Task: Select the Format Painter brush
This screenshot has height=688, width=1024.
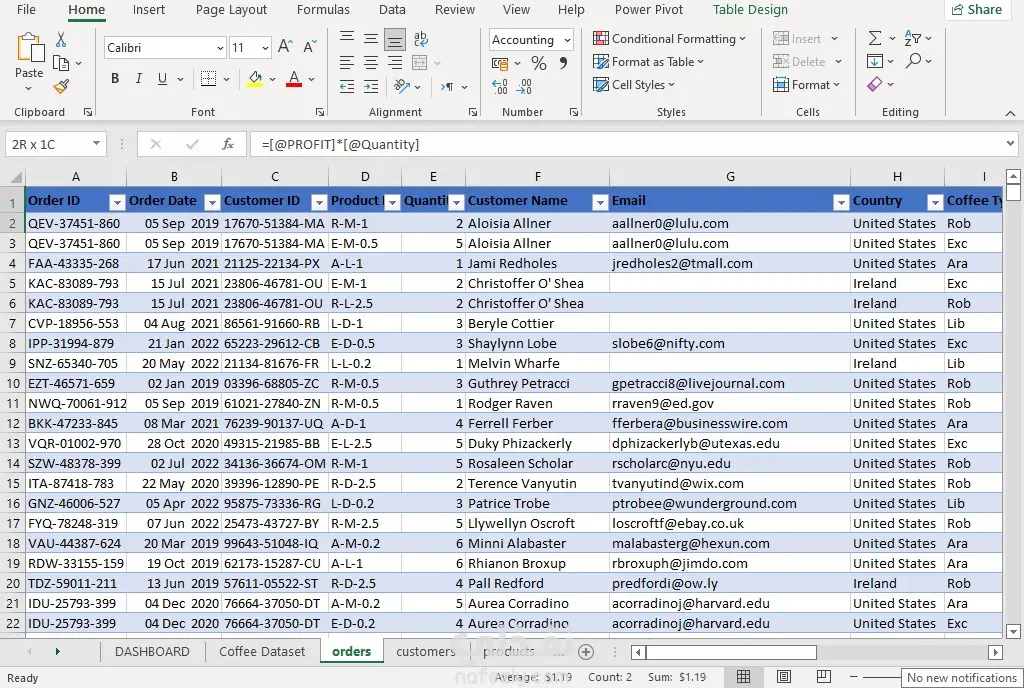Action: click(x=61, y=86)
